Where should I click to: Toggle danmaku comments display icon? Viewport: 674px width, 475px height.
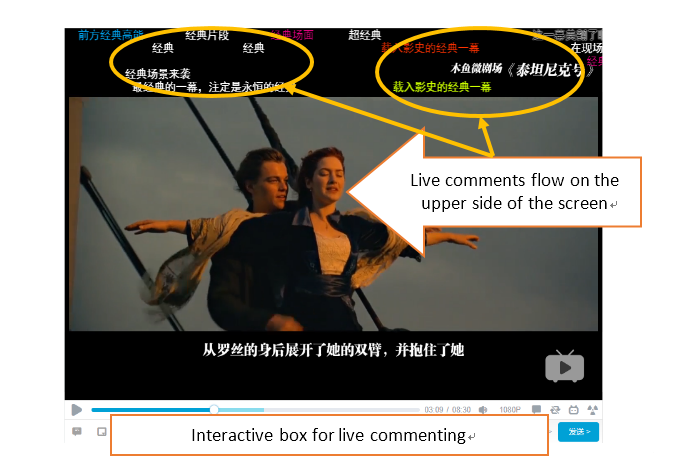[536, 409]
